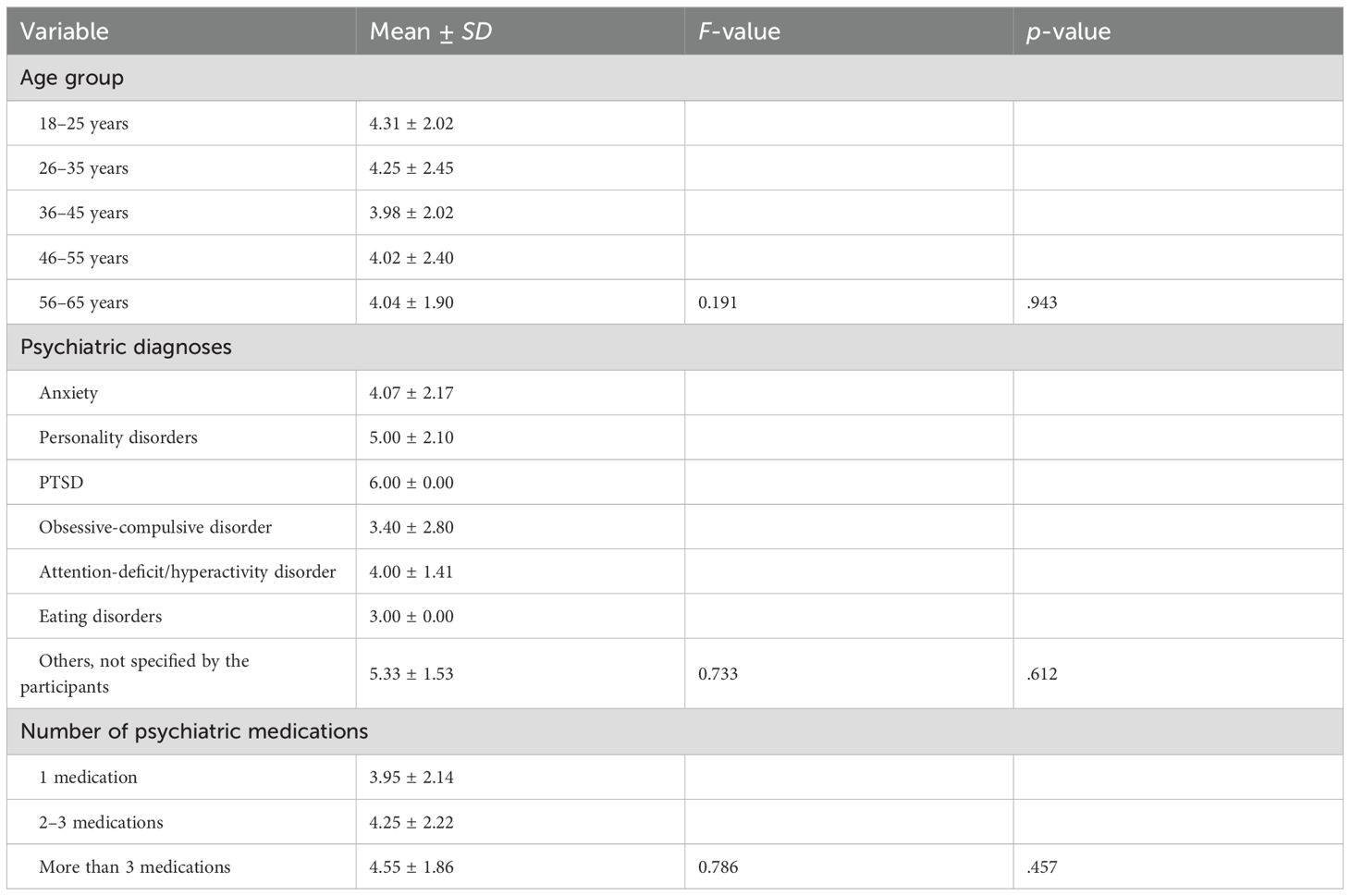Viewport: 1350px width, 896px height.
Task: Select the Personality disorders row label
Action: (118, 437)
